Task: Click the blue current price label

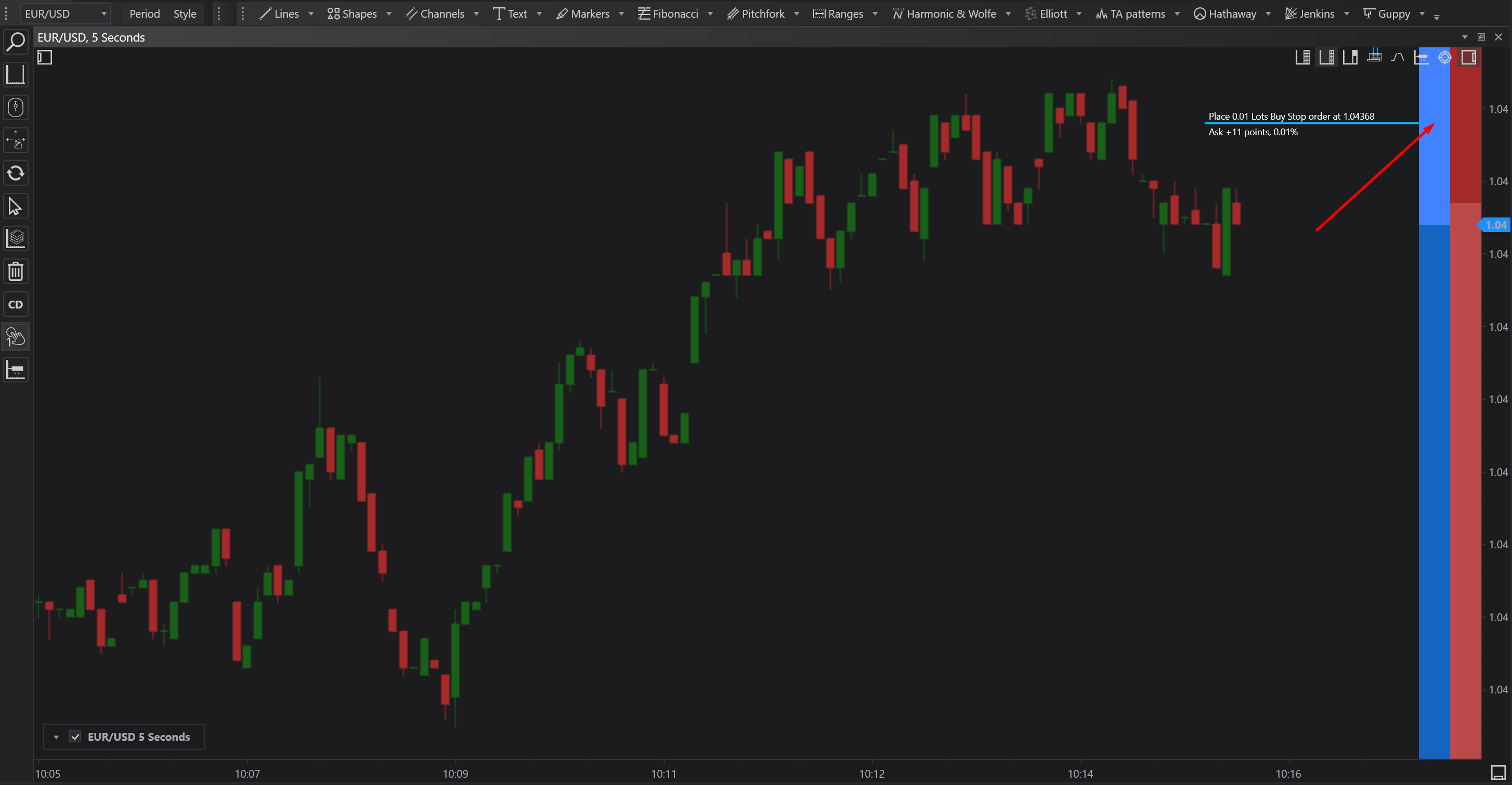Action: click(x=1495, y=225)
